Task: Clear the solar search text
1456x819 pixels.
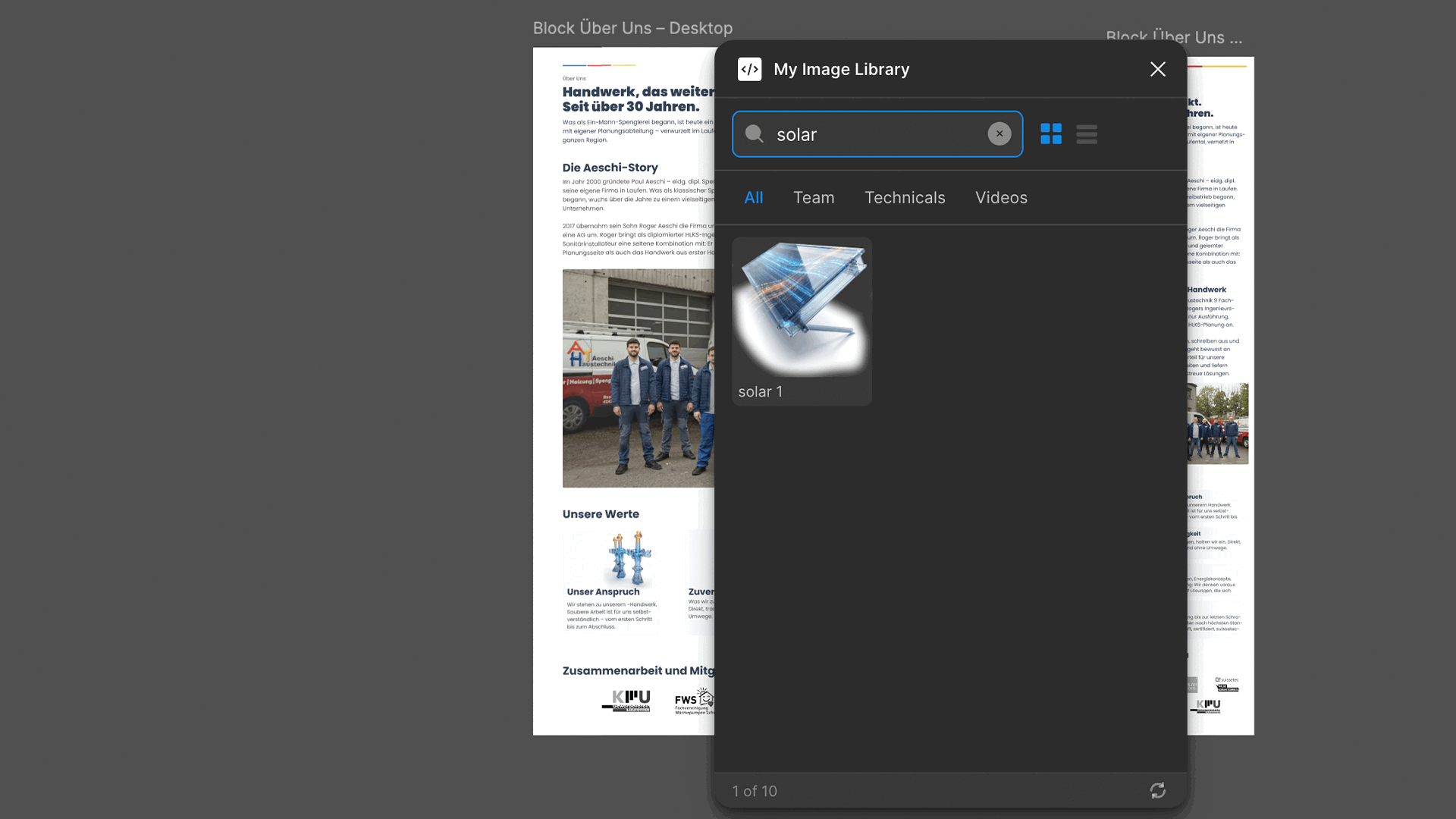Action: point(999,133)
